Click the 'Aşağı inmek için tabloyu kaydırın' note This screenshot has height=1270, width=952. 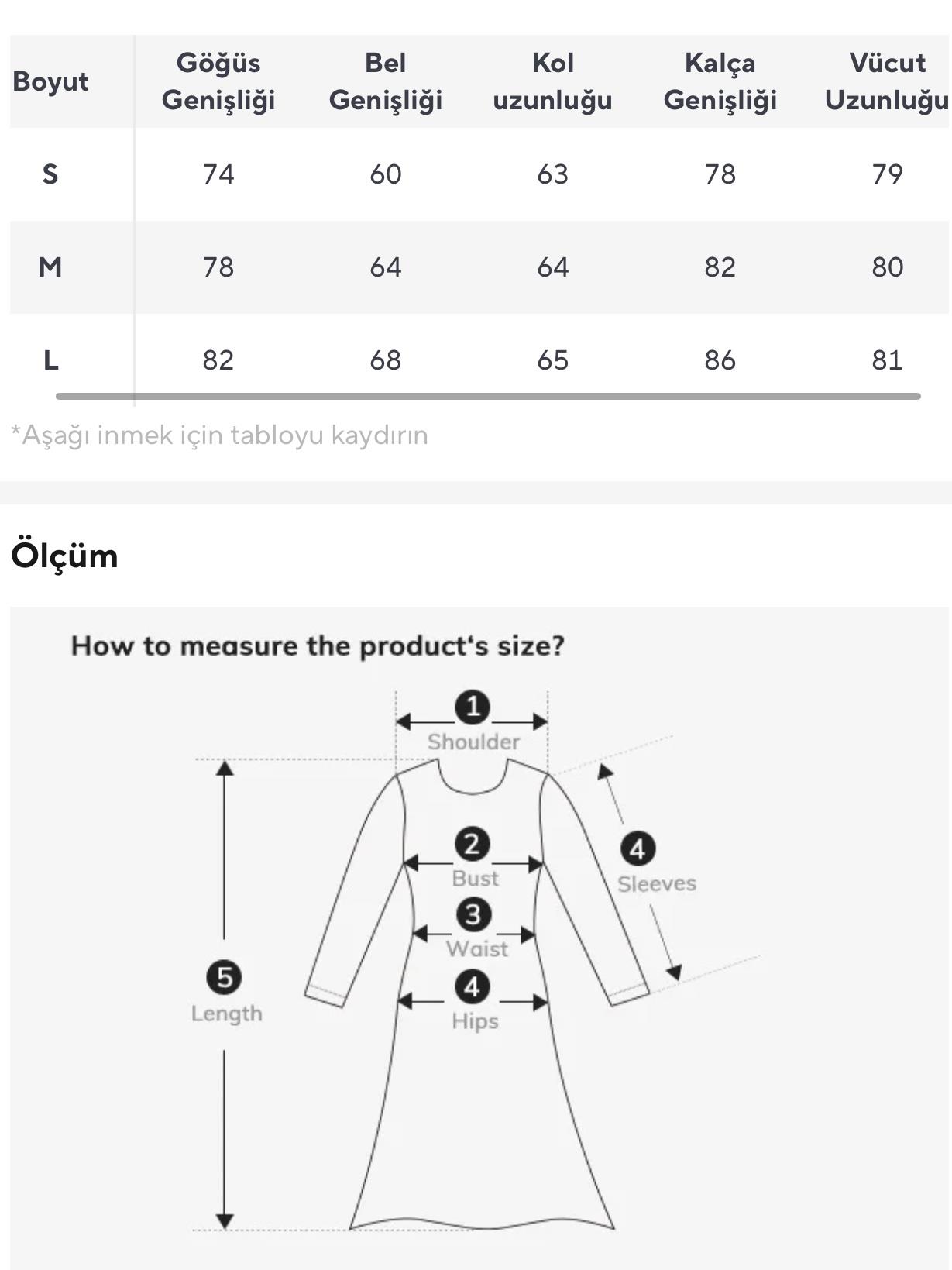pos(219,435)
